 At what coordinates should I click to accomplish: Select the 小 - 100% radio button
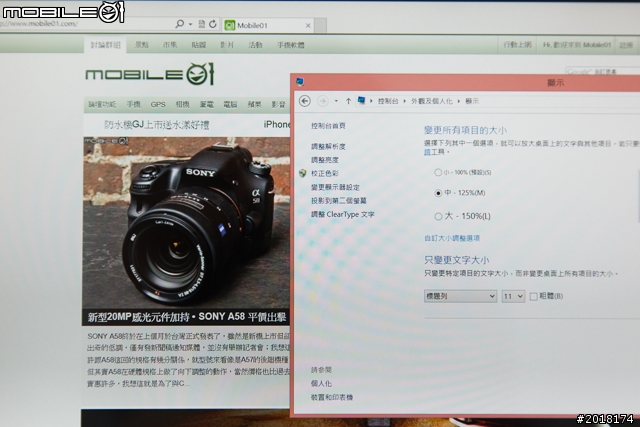(438, 172)
